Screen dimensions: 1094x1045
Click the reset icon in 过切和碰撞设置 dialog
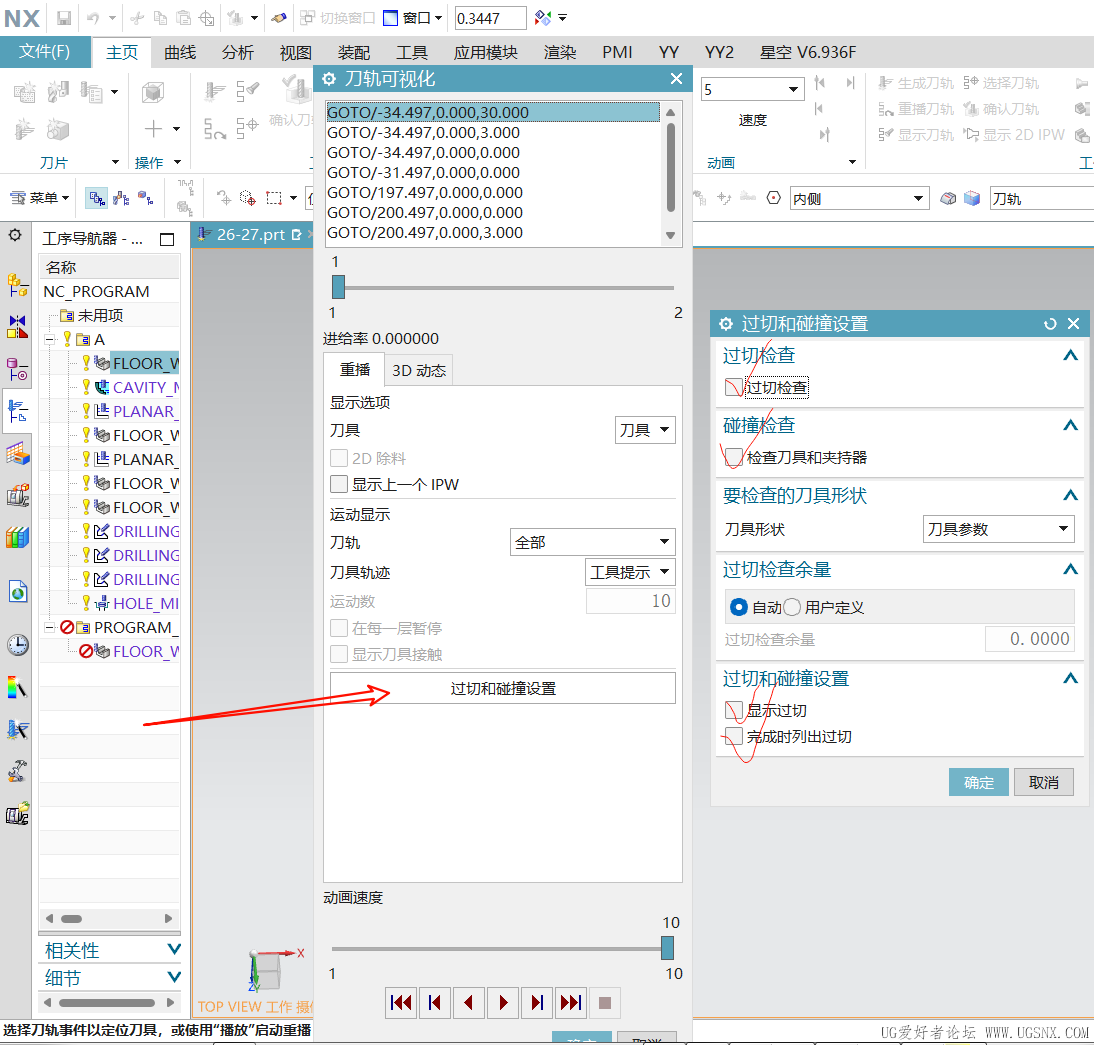pyautogui.click(x=1050, y=324)
